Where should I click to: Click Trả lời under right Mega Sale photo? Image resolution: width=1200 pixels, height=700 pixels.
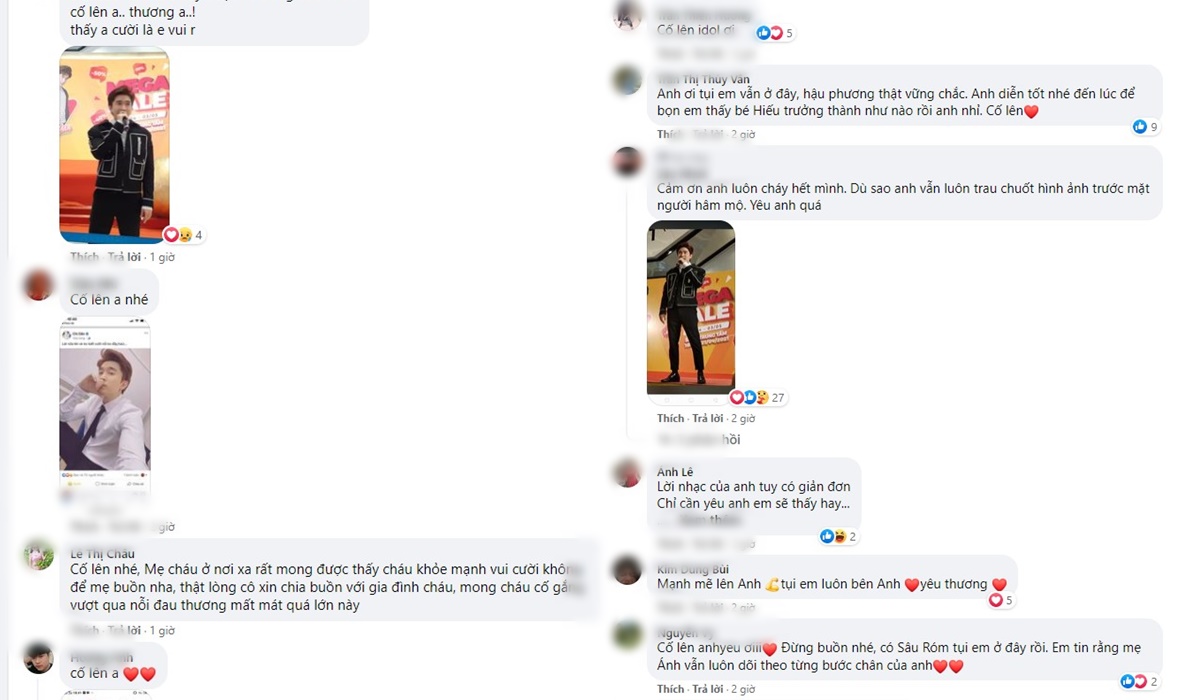(x=708, y=418)
